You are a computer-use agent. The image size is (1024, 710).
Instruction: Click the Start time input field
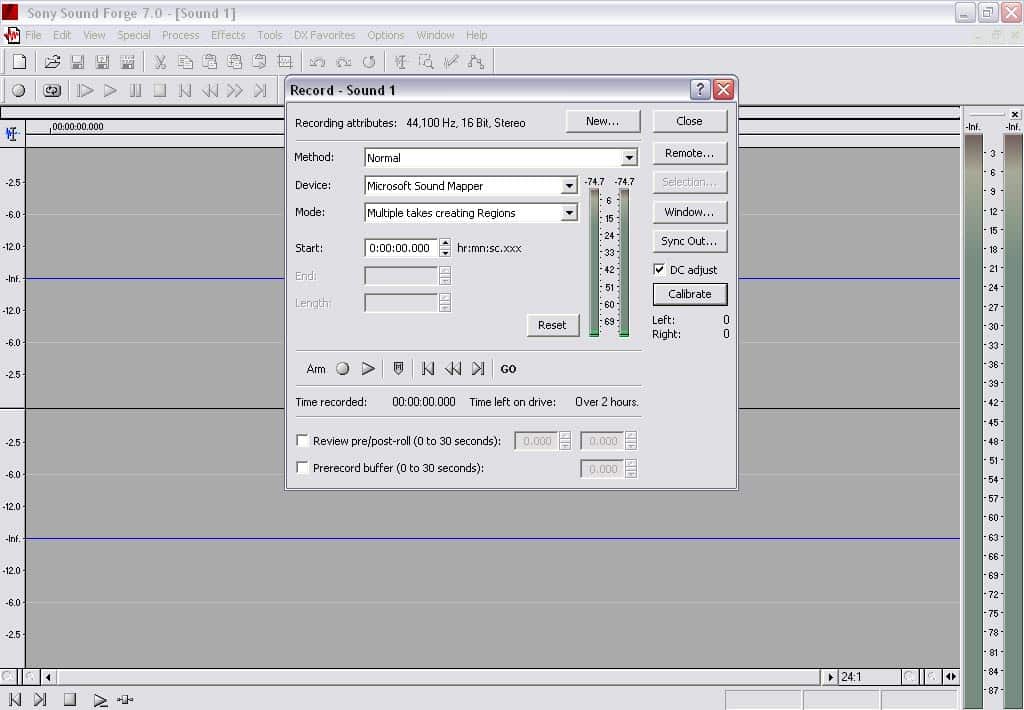click(x=401, y=248)
